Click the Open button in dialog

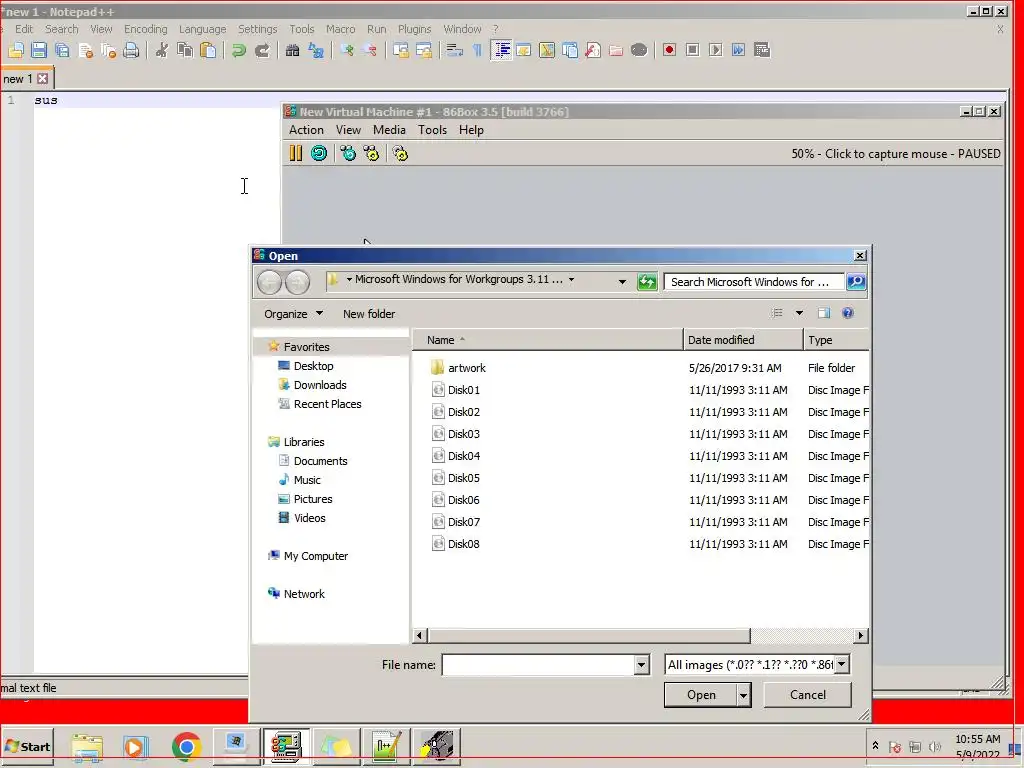[x=701, y=696]
